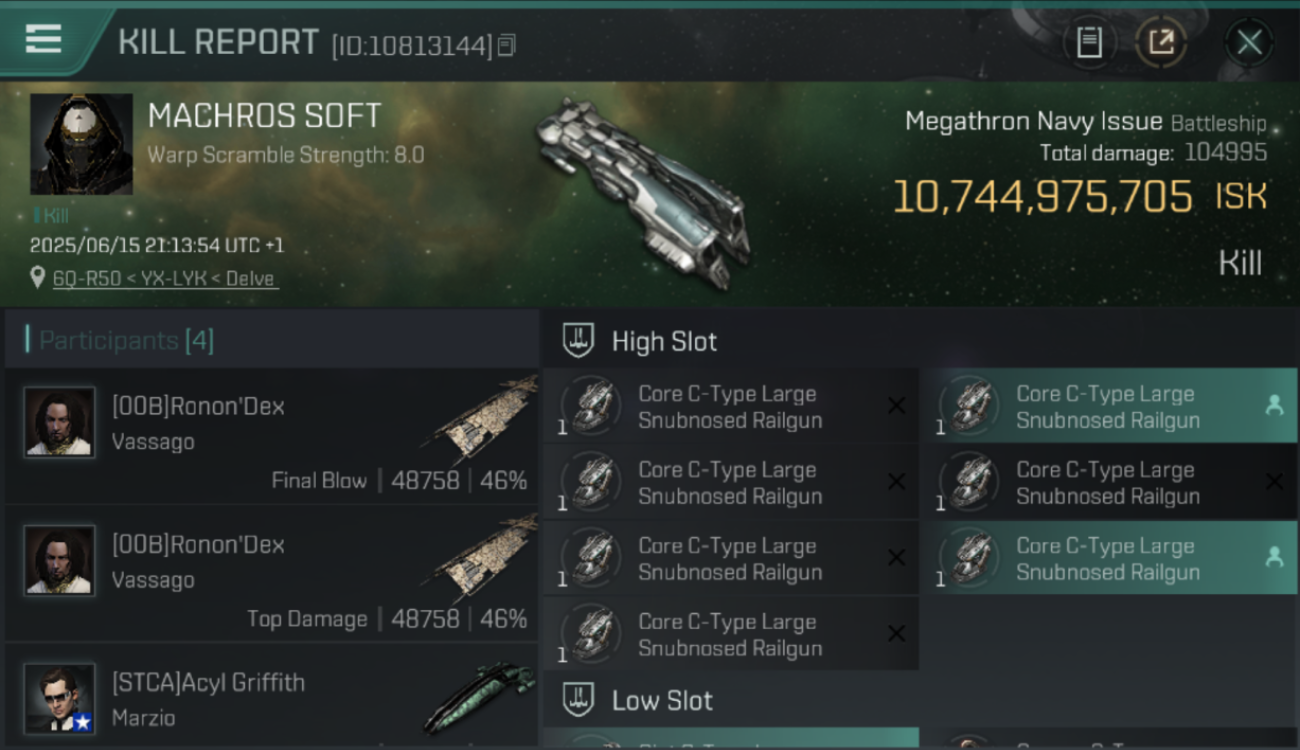Open the clipboard notes icon
This screenshot has height=750, width=1300.
click(1089, 42)
